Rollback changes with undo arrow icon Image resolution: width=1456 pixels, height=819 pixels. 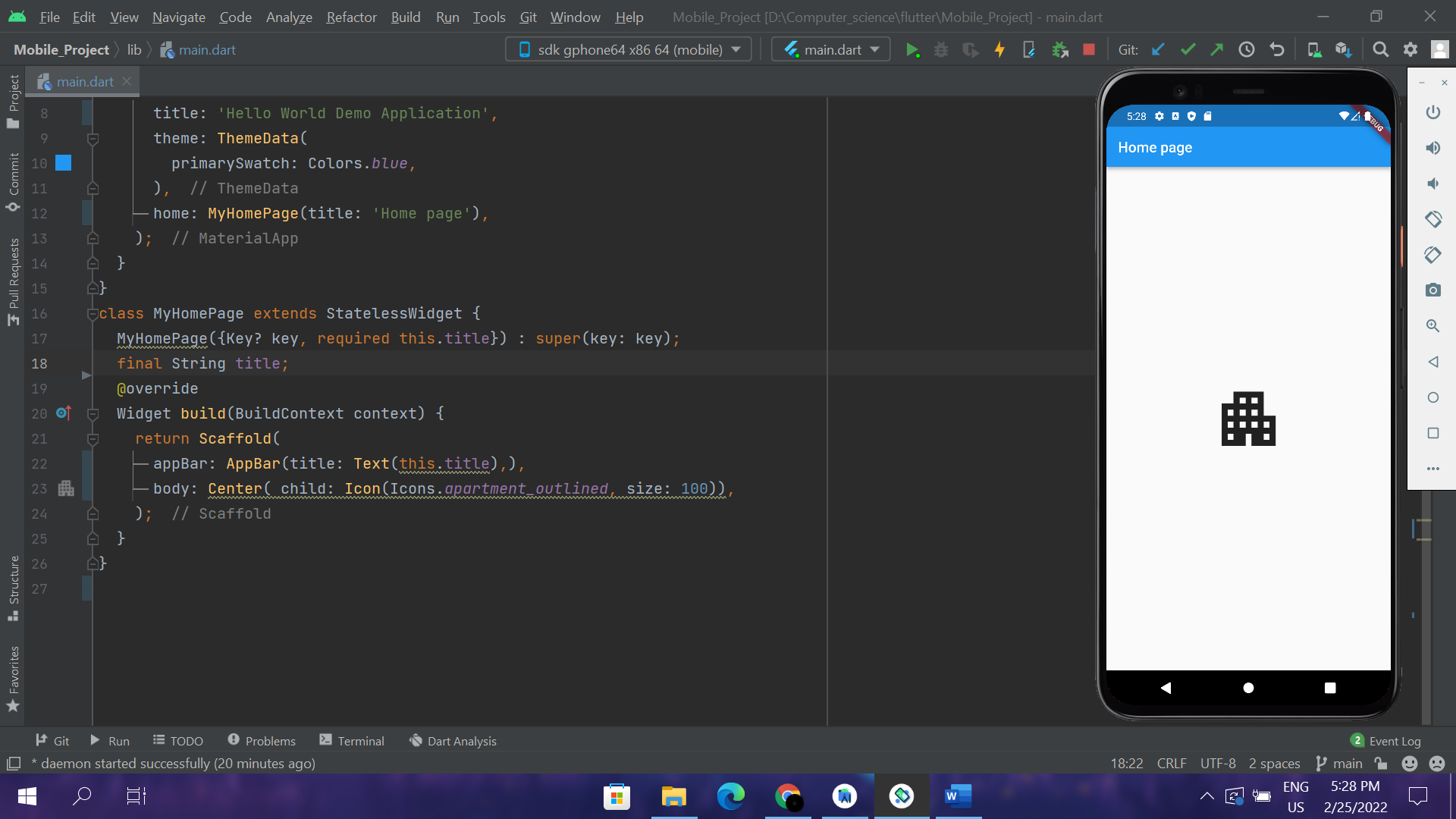[1277, 50]
